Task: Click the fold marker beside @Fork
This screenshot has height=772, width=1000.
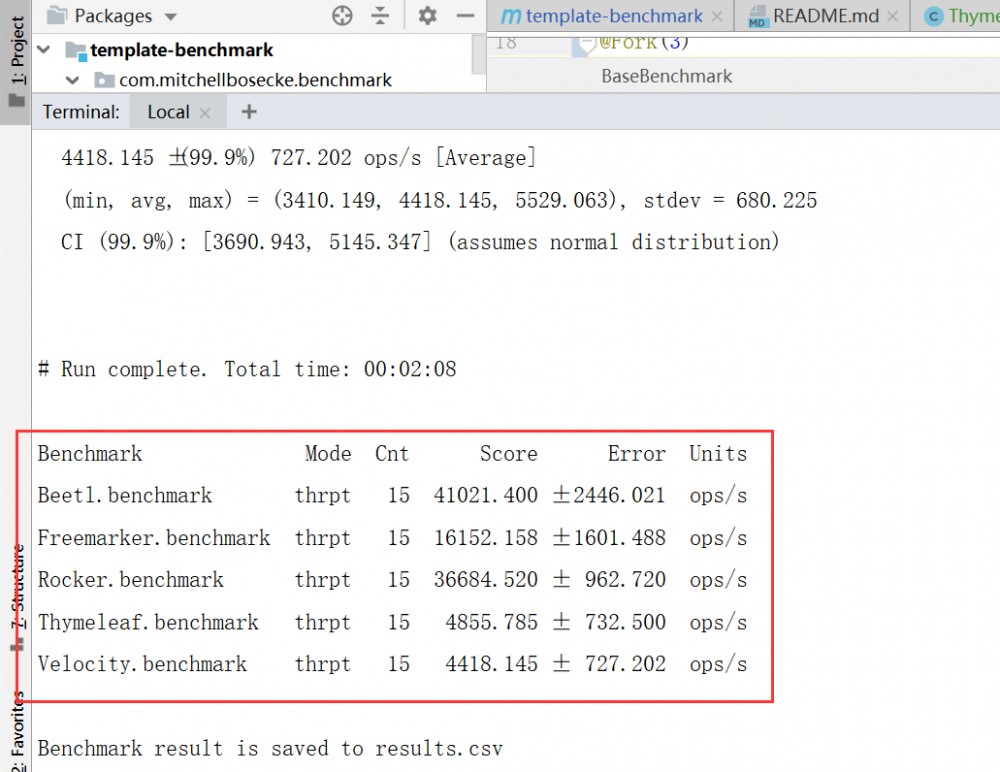Action: [587, 43]
